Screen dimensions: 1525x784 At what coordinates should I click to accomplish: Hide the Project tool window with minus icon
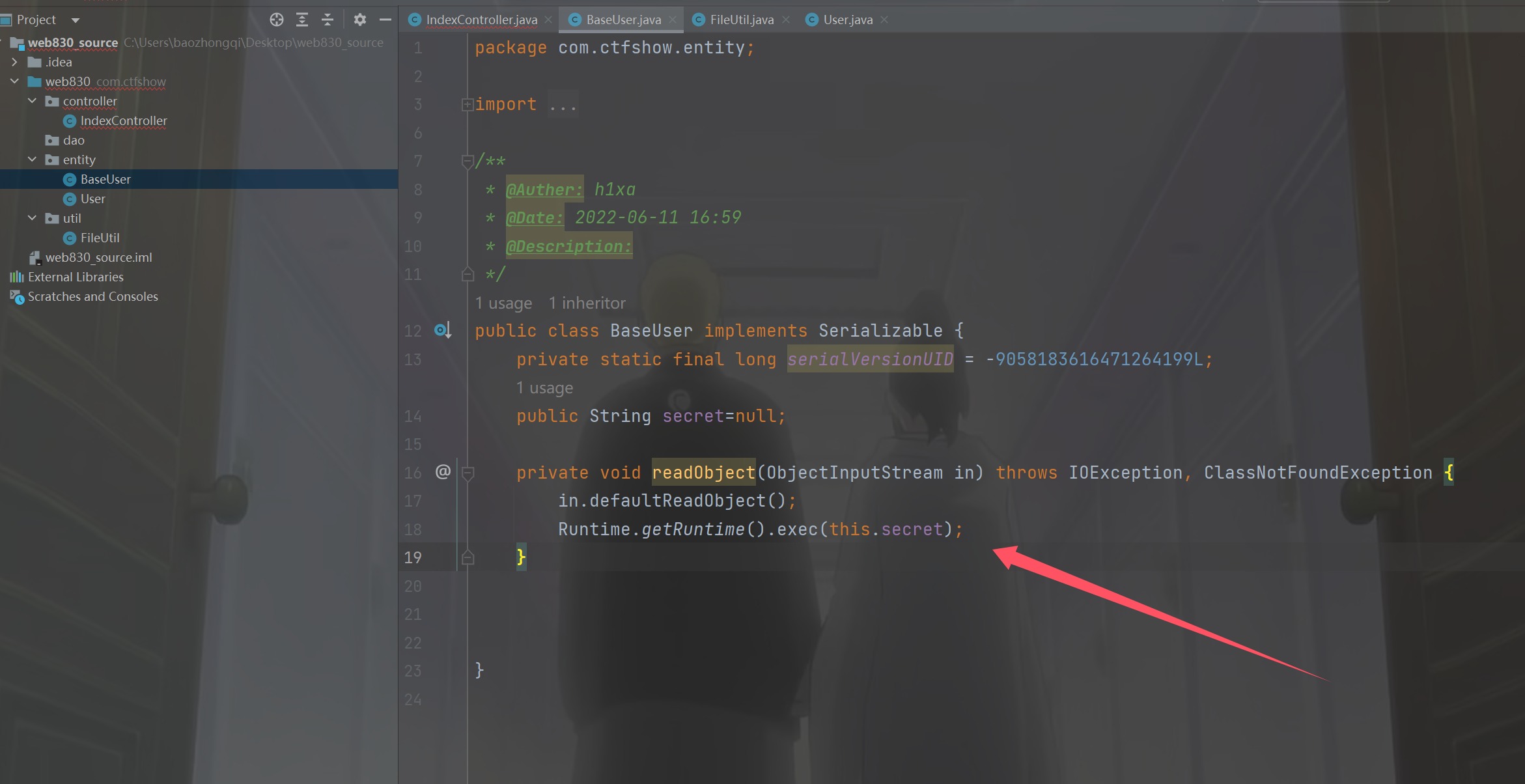385,20
